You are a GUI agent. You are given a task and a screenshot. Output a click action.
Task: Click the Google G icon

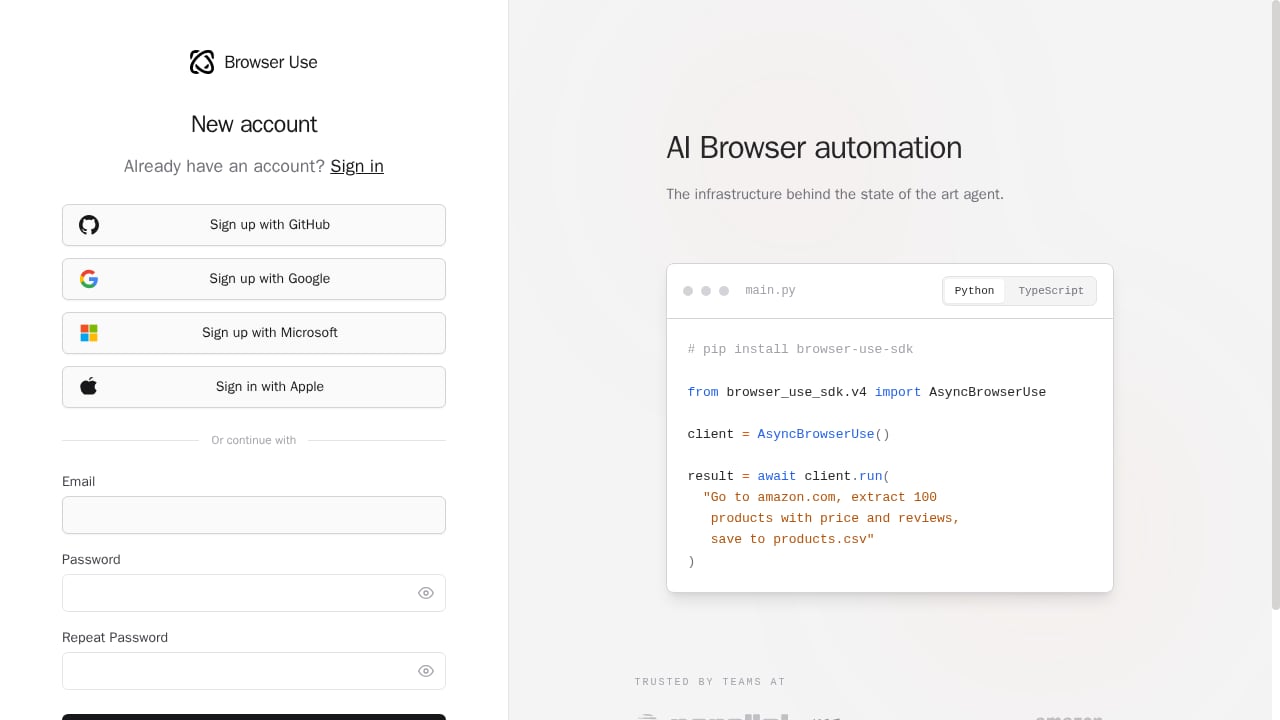(x=89, y=279)
